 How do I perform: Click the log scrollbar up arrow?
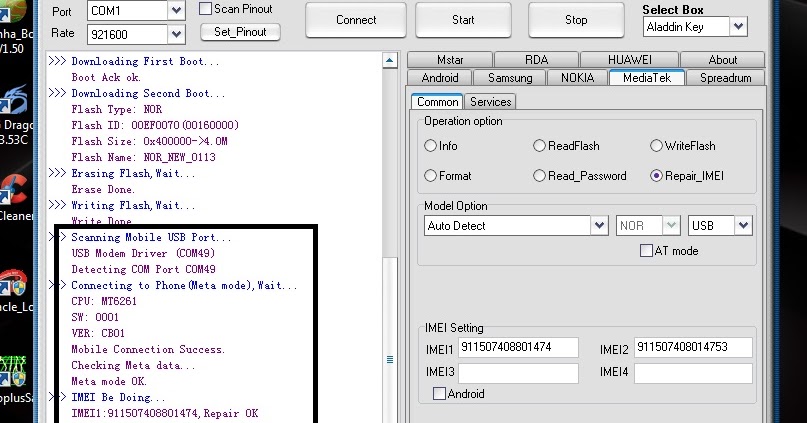pos(390,61)
